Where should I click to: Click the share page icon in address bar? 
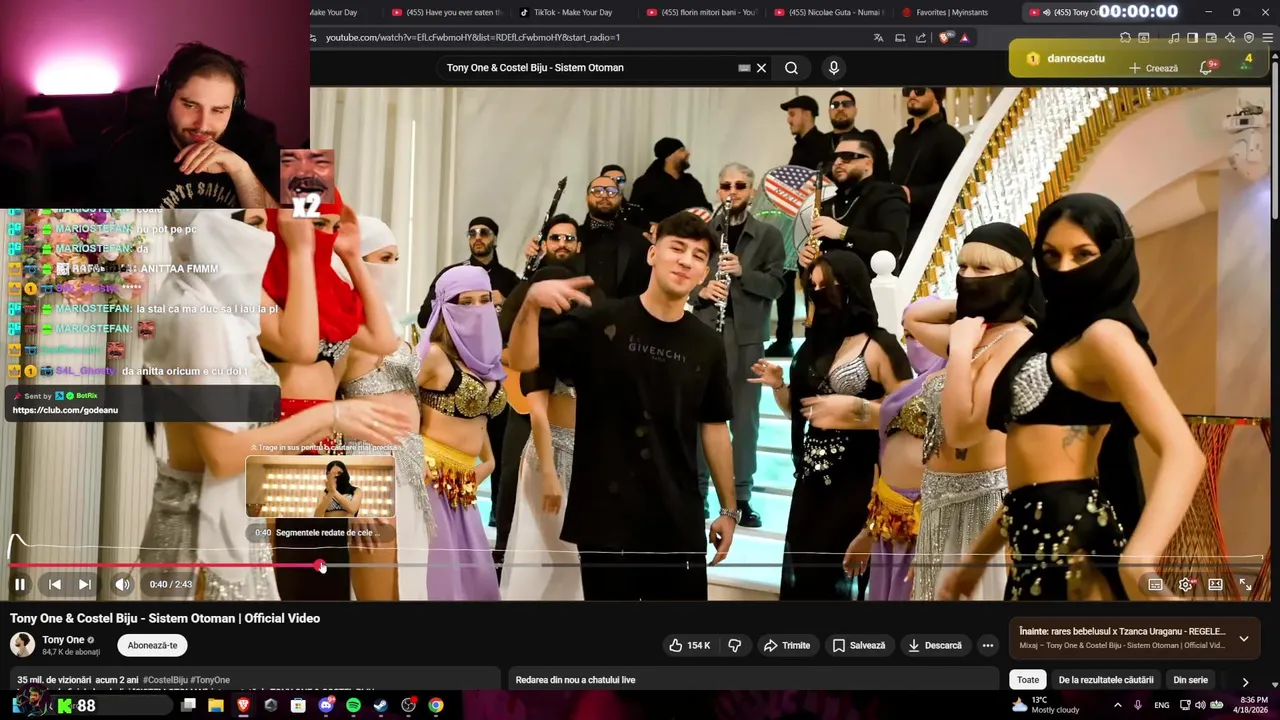(921, 38)
